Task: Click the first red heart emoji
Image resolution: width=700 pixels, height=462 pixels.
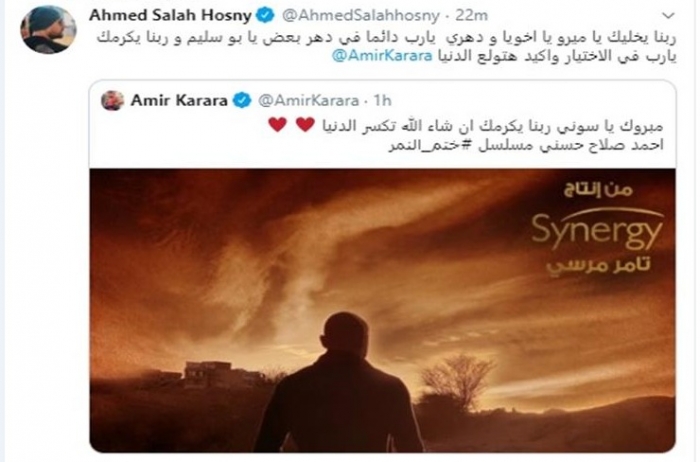Action: (x=306, y=125)
